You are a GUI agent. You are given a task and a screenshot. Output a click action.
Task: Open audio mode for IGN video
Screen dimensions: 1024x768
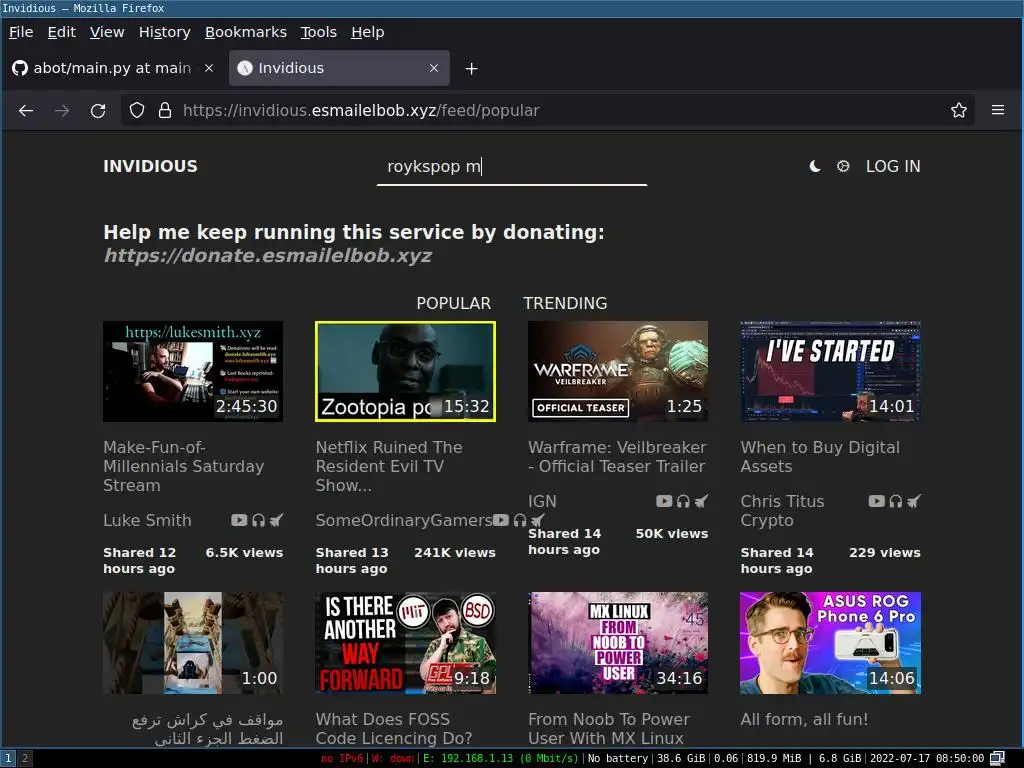(683, 501)
